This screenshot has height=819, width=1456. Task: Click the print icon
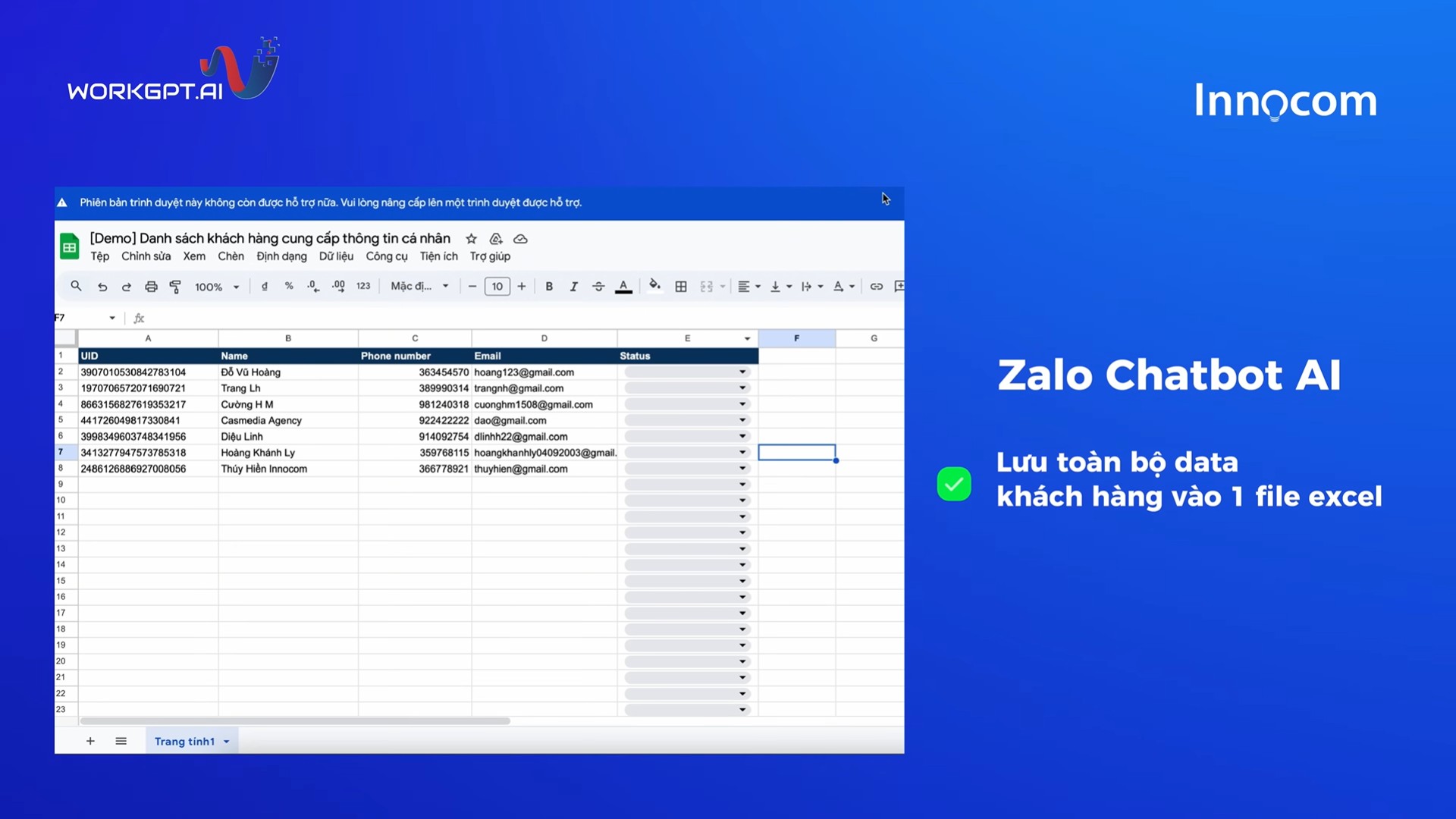click(151, 286)
